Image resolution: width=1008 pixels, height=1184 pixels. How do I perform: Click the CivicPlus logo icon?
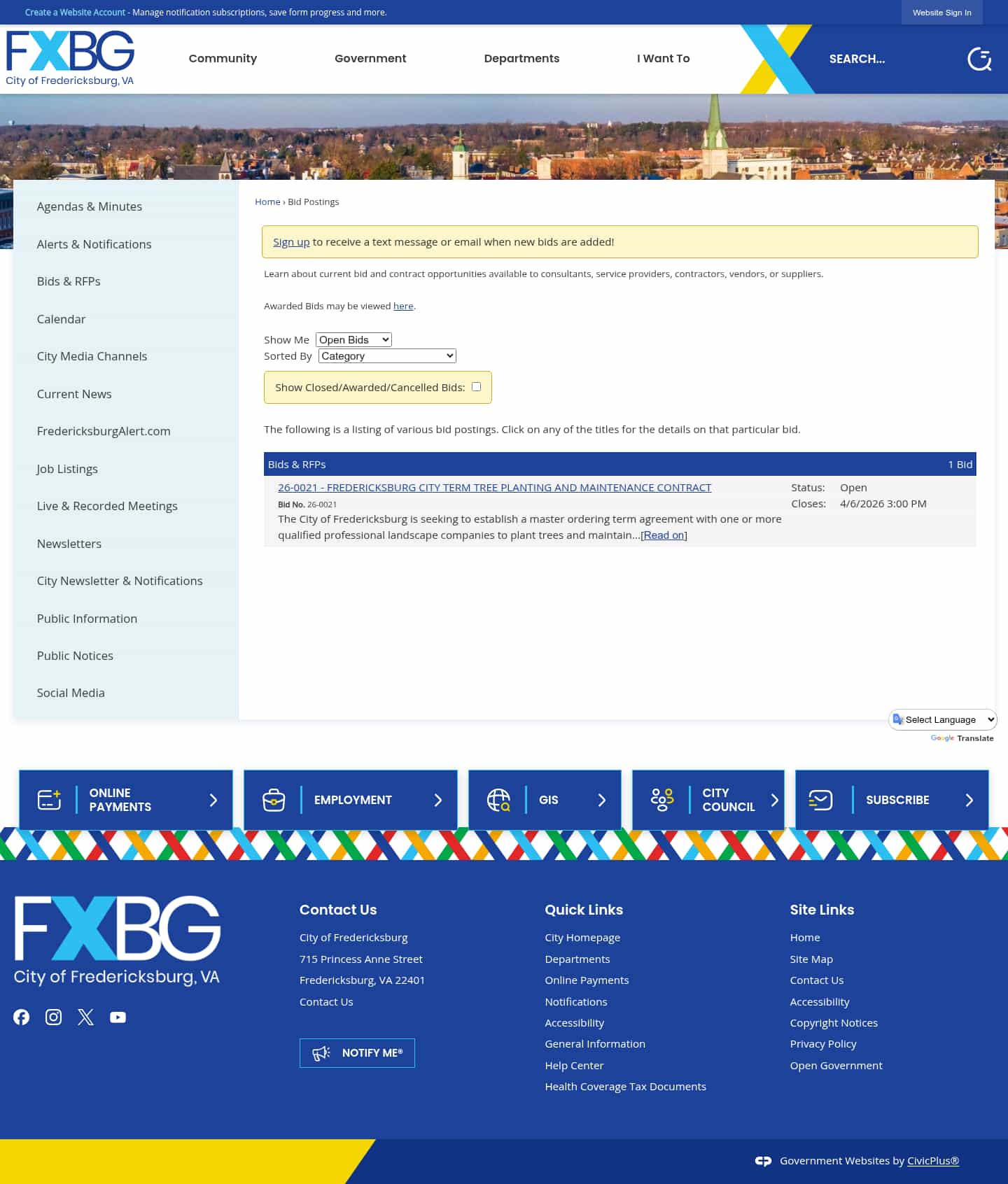763,1161
